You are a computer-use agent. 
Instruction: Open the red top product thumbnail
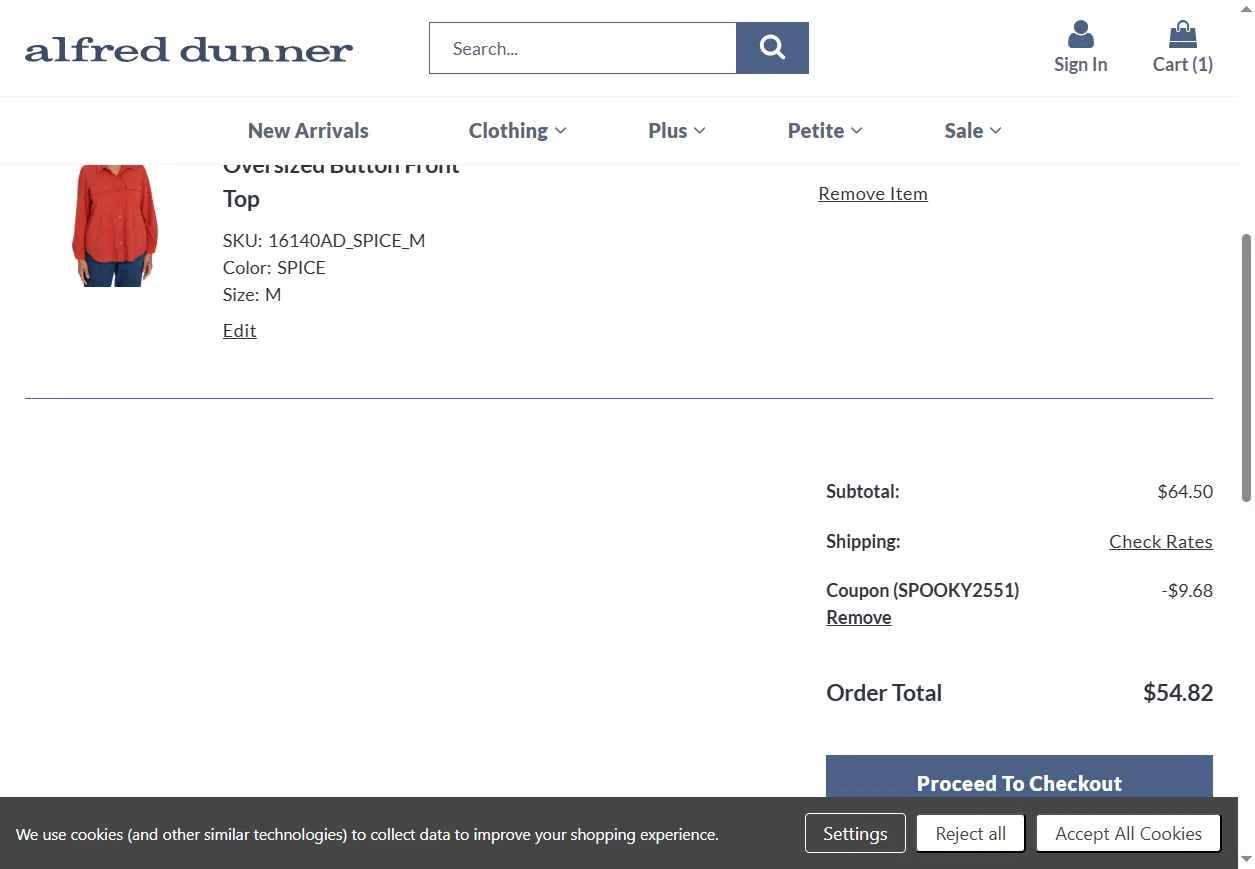[115, 226]
